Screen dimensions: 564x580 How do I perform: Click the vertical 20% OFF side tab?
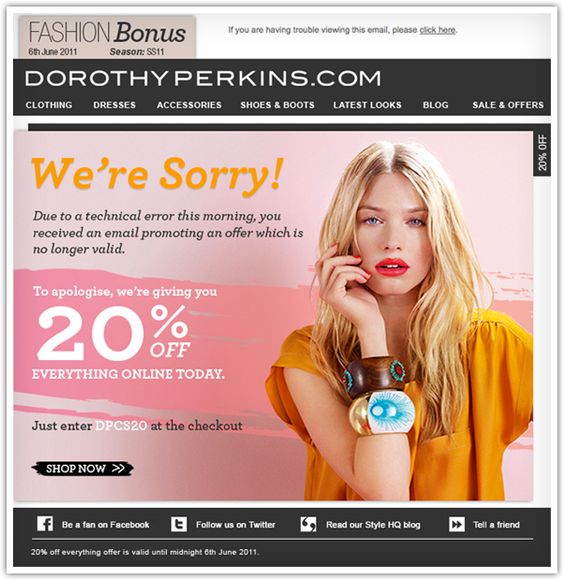(542, 152)
